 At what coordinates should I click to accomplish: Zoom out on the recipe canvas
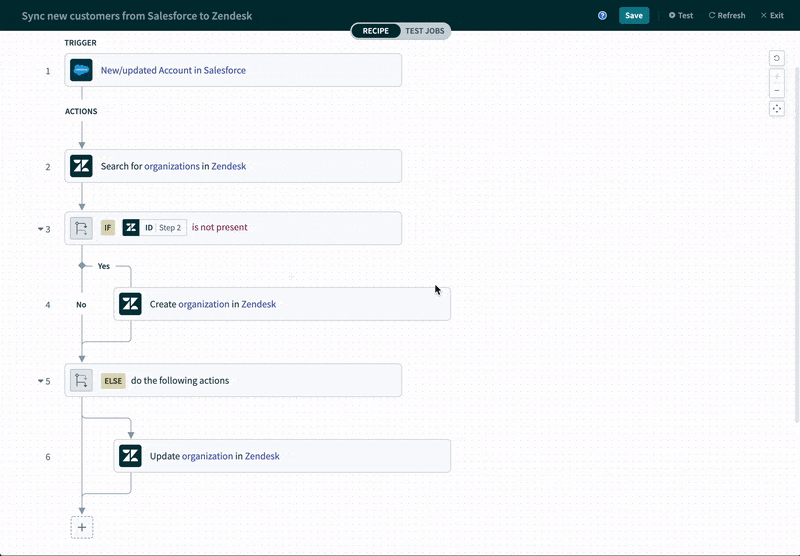(x=777, y=91)
